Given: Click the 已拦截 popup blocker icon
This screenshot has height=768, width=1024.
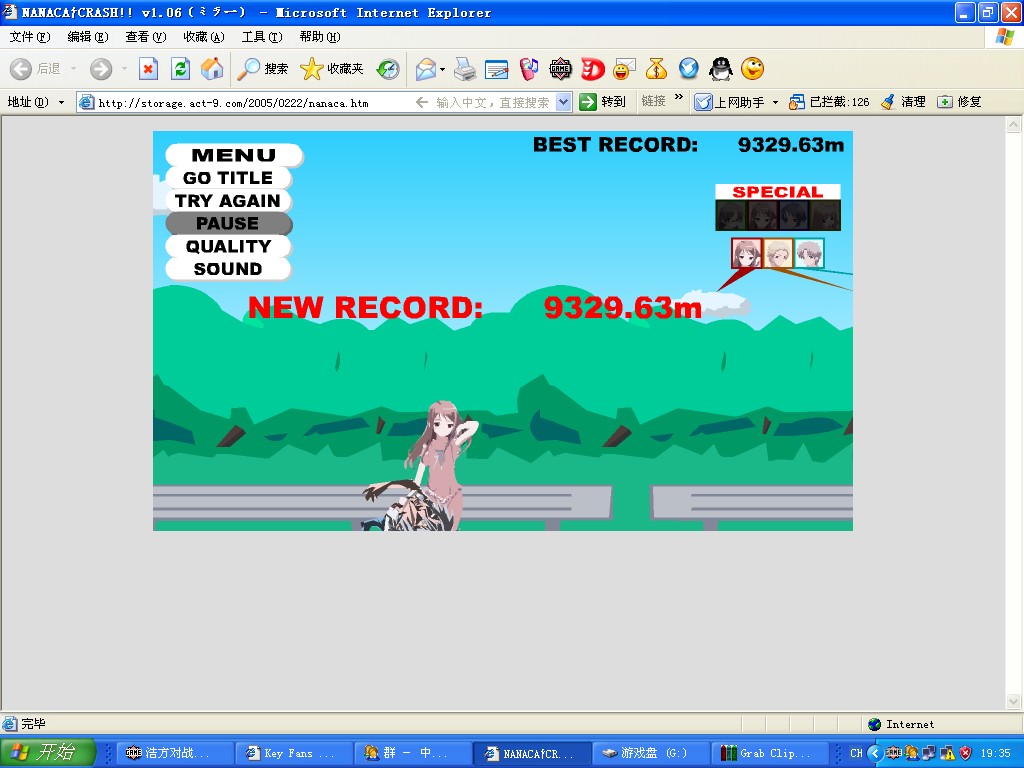Looking at the screenshot, I should 796,102.
